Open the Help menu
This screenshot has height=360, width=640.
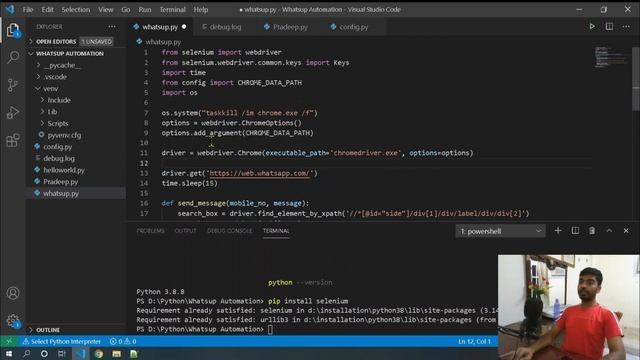coord(200,9)
